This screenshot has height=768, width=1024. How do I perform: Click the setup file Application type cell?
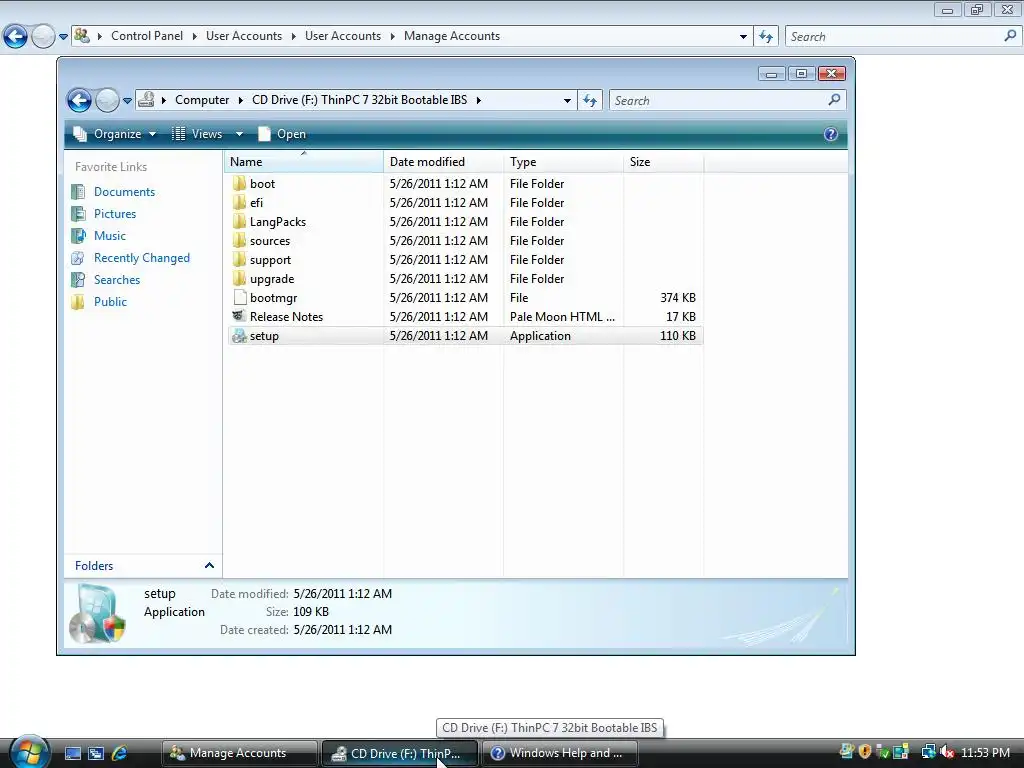[540, 336]
